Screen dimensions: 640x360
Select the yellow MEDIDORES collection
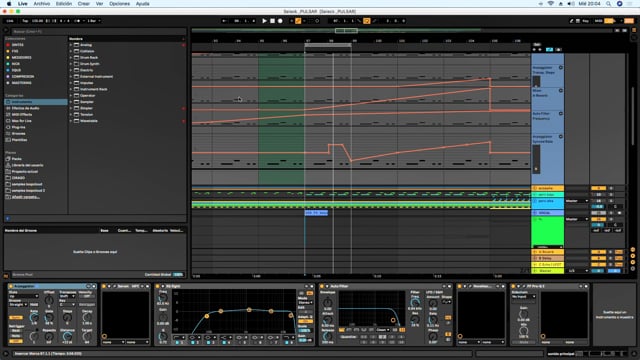[21, 58]
